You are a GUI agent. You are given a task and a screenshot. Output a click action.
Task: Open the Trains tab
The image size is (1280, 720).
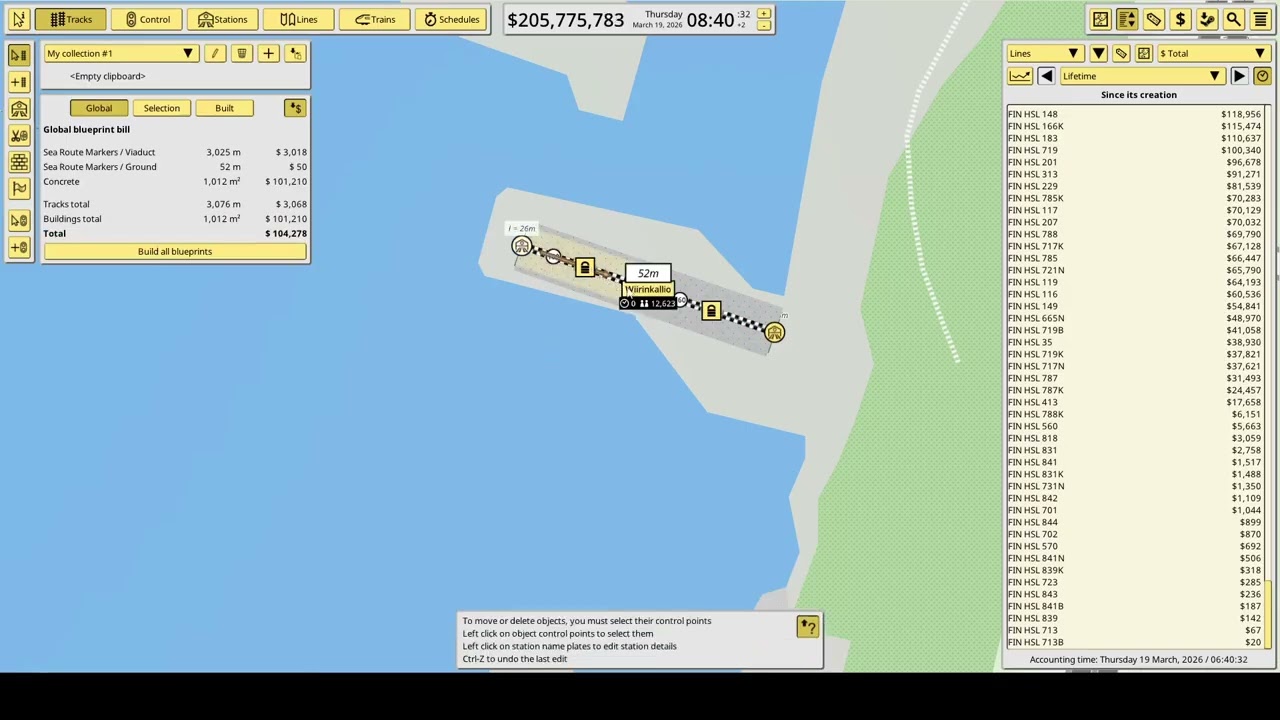[x=375, y=19]
